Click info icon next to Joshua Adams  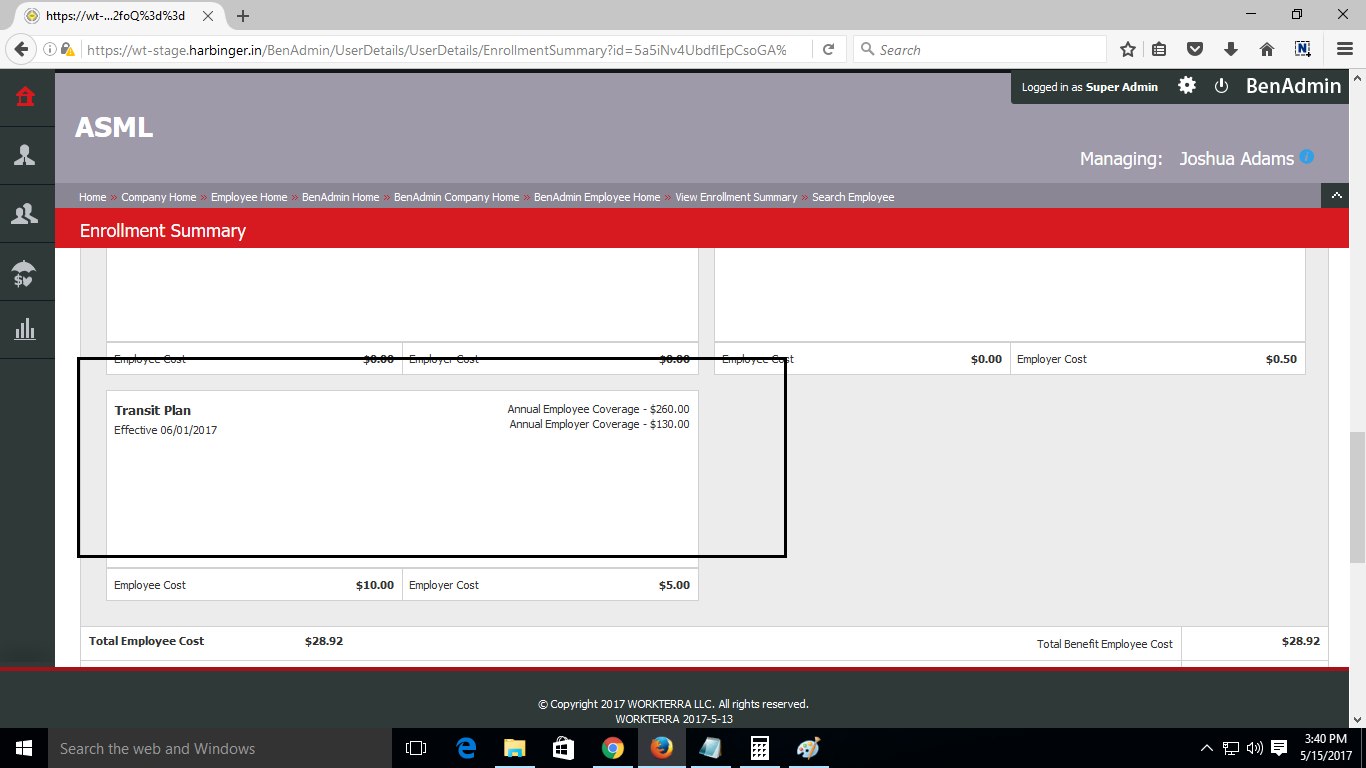pyautogui.click(x=1306, y=157)
